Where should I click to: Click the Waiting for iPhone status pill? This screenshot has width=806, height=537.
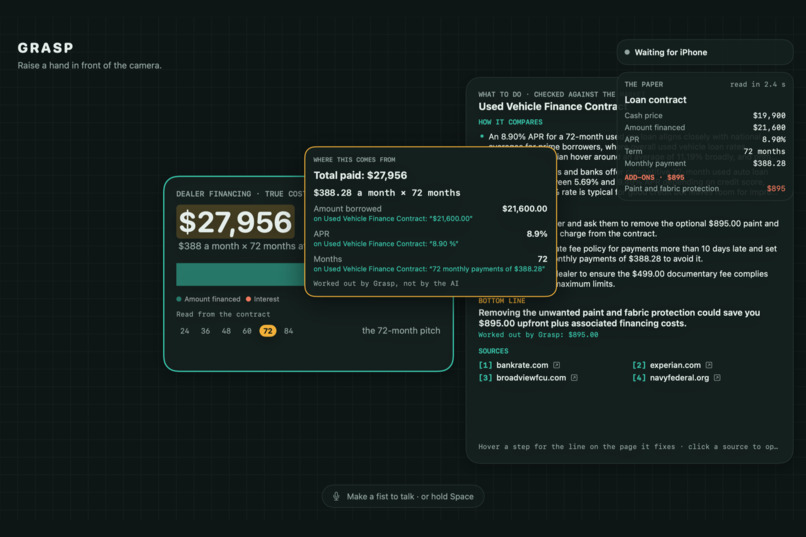point(705,52)
